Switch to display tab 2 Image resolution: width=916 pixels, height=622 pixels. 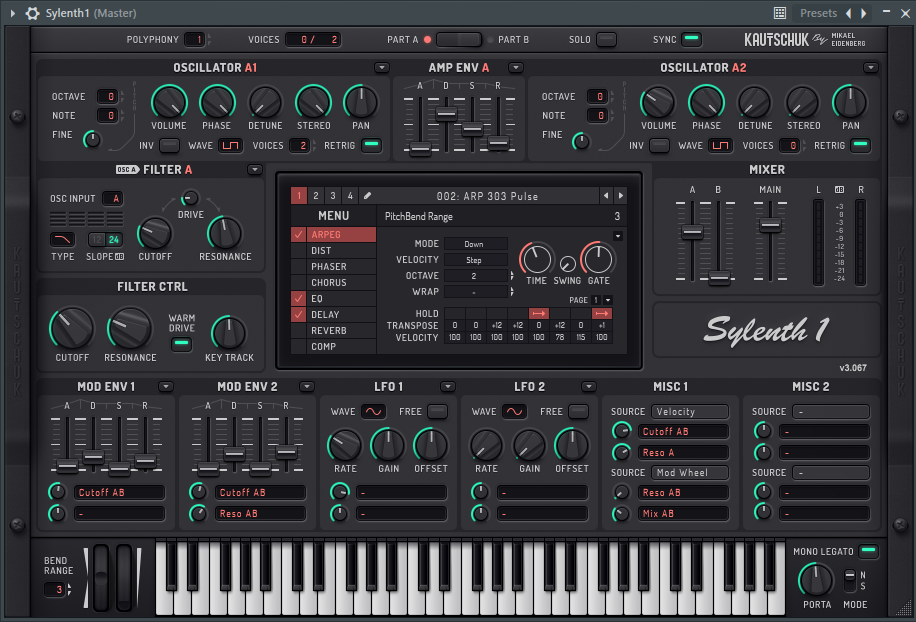pyautogui.click(x=315, y=196)
